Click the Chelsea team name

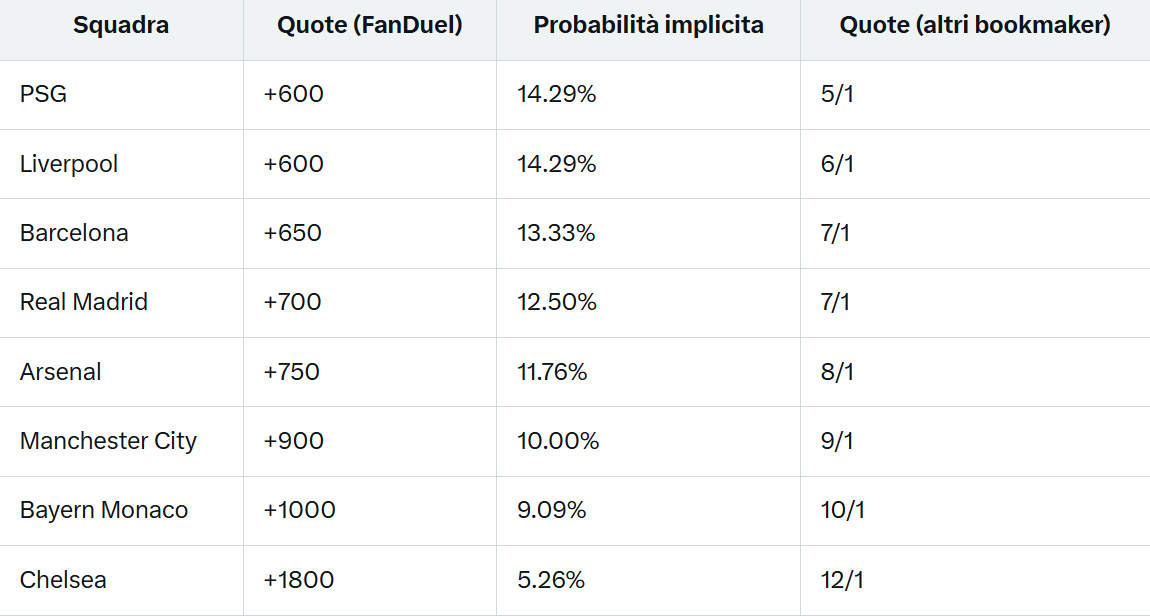63,580
